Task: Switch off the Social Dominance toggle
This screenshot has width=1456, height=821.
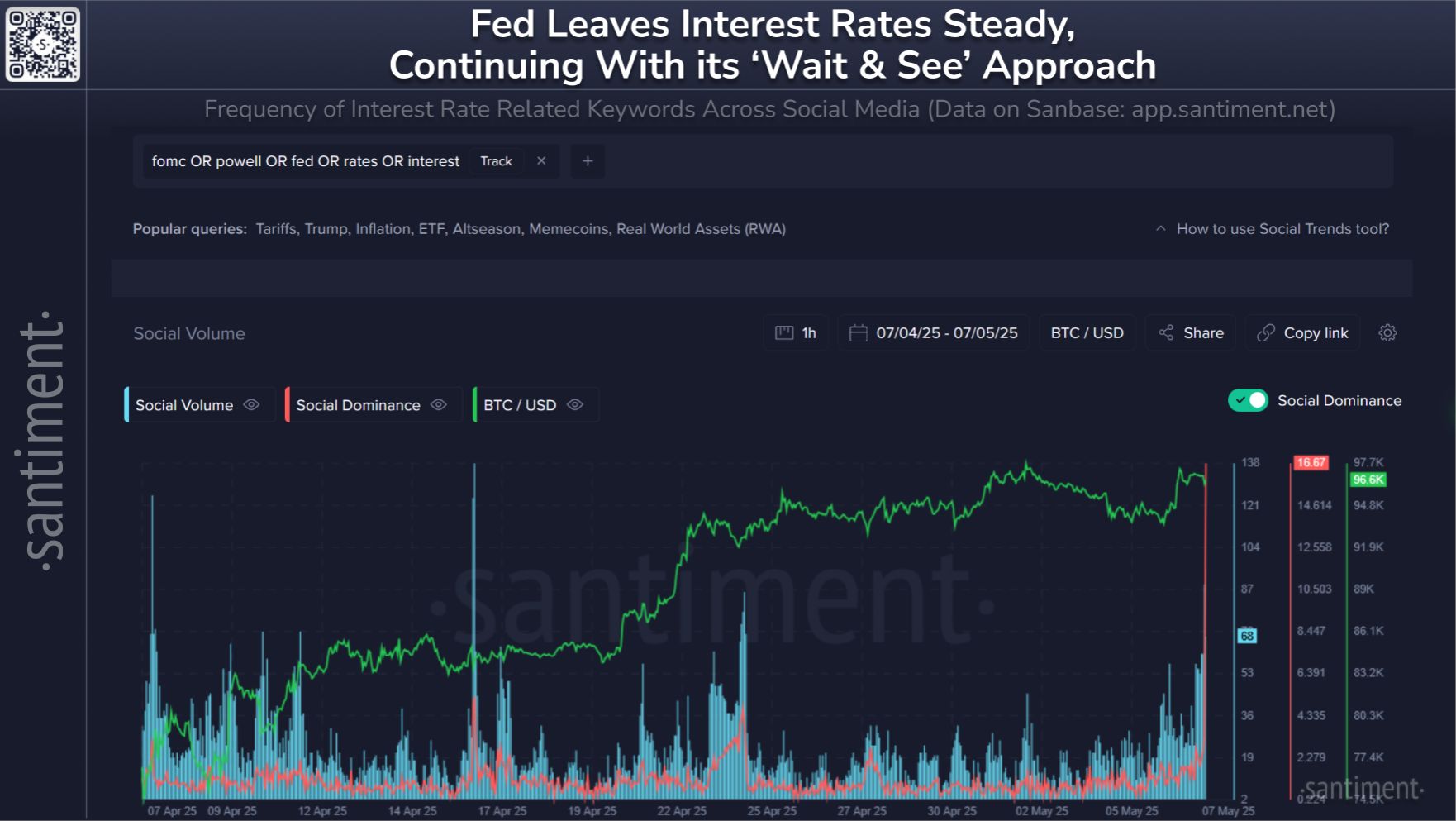Action: click(1248, 401)
